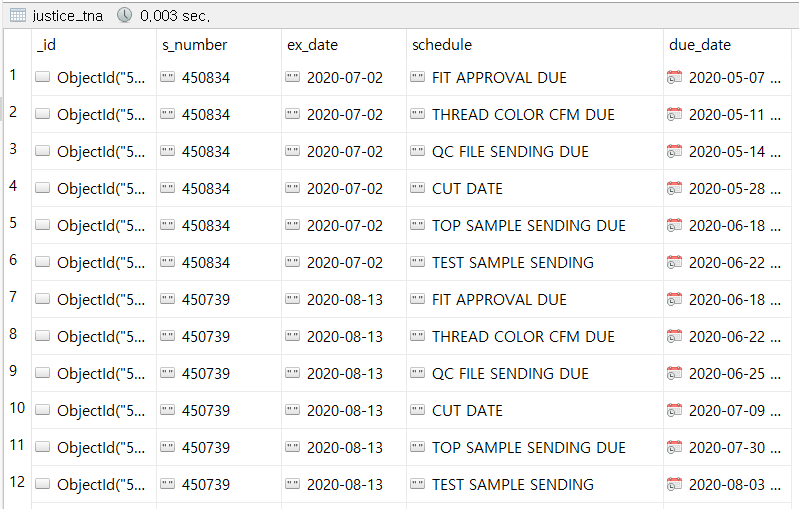Viewport: 799px width, 509px height.
Task: Click the _id column header
Action: [46, 45]
